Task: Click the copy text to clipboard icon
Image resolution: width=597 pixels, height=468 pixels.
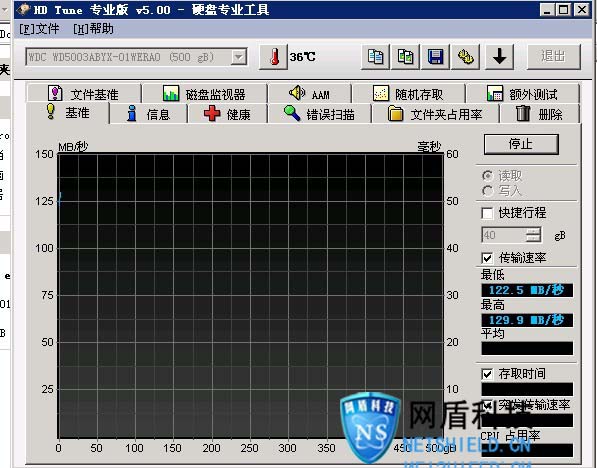Action: click(x=375, y=57)
